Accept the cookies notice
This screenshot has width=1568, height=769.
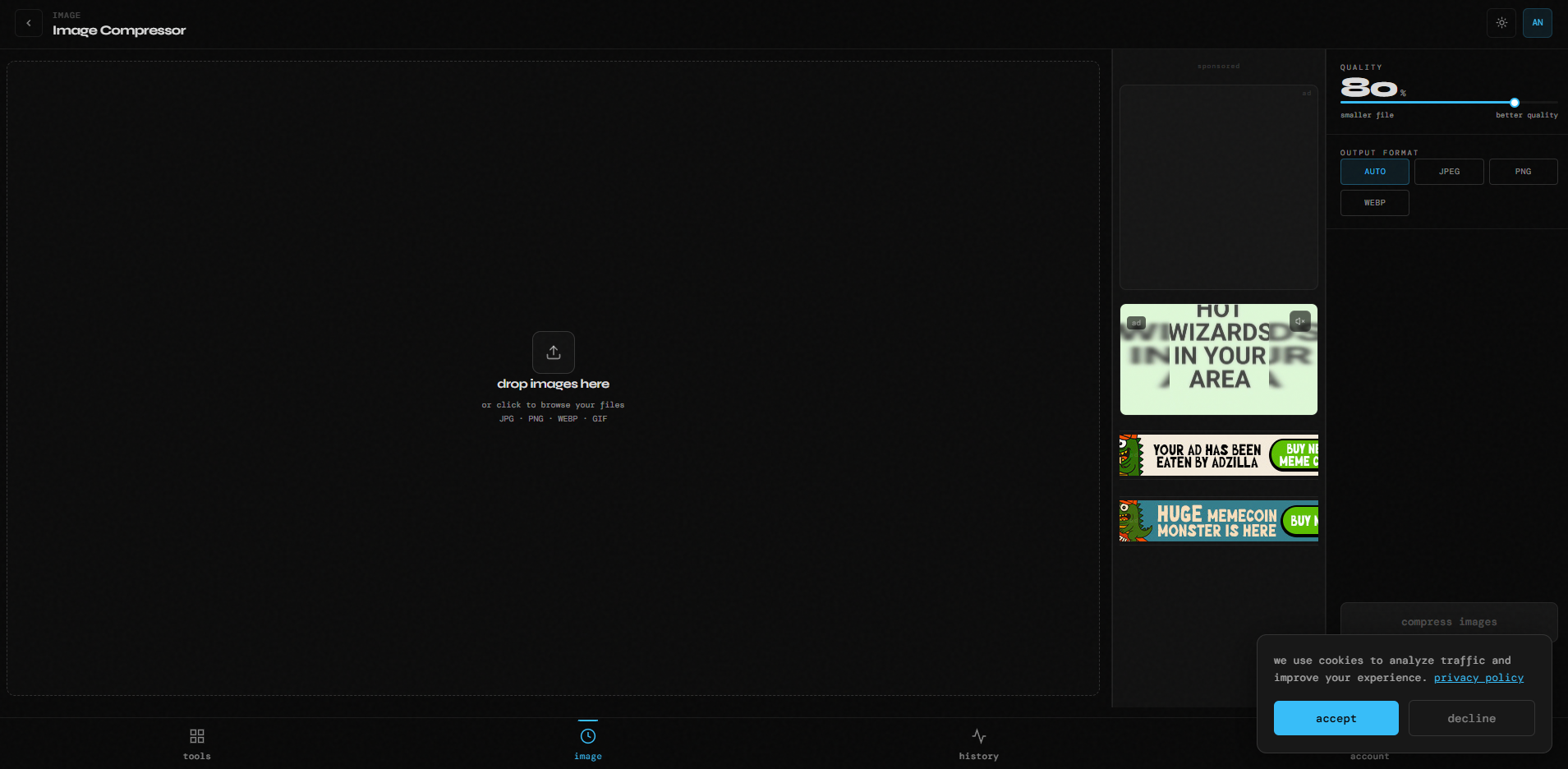tap(1336, 717)
